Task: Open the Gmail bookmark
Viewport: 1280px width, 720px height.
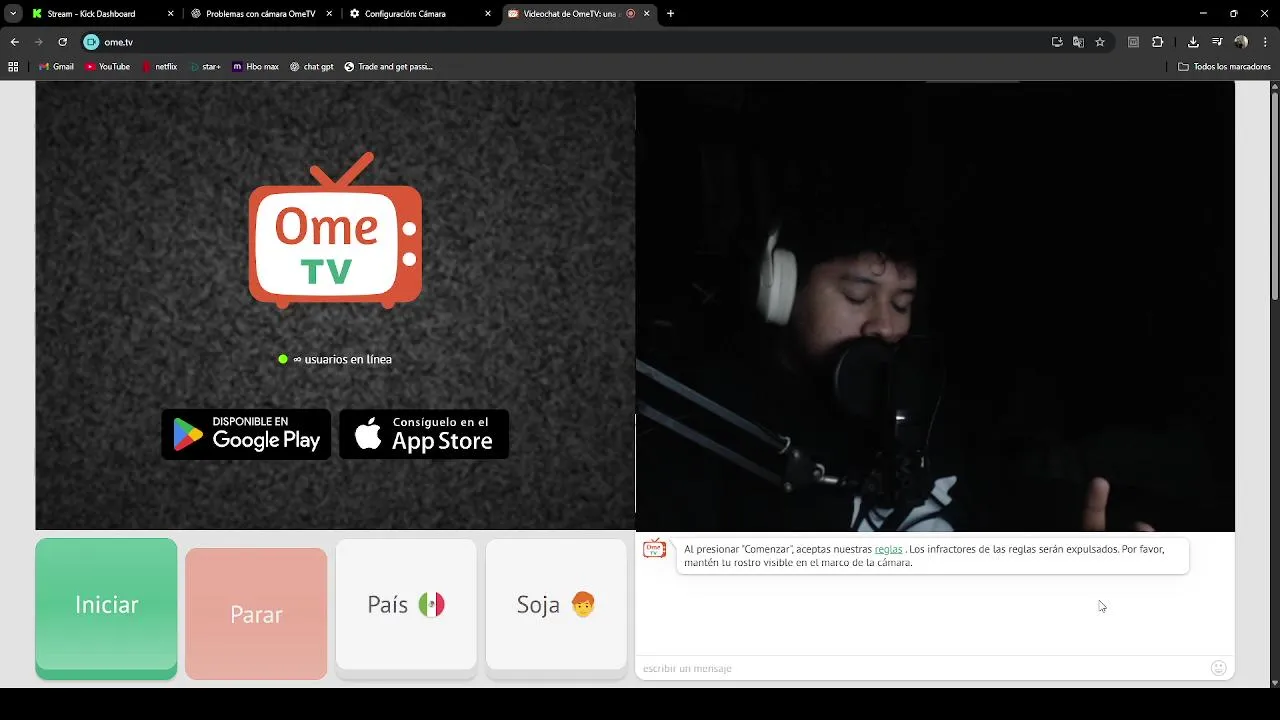Action: (56, 67)
